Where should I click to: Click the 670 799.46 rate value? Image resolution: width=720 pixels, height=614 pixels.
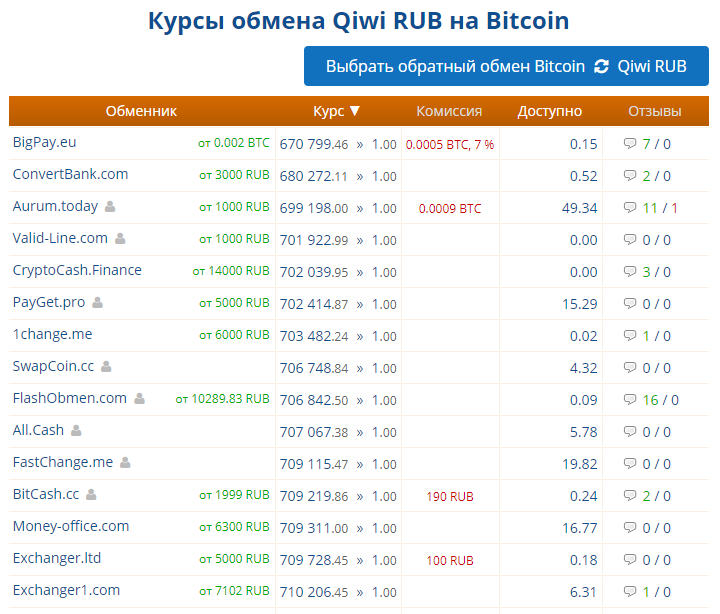pos(314,144)
